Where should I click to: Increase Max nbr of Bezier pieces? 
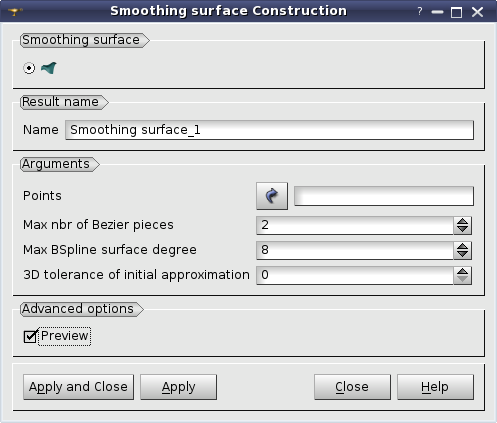tap(462, 221)
